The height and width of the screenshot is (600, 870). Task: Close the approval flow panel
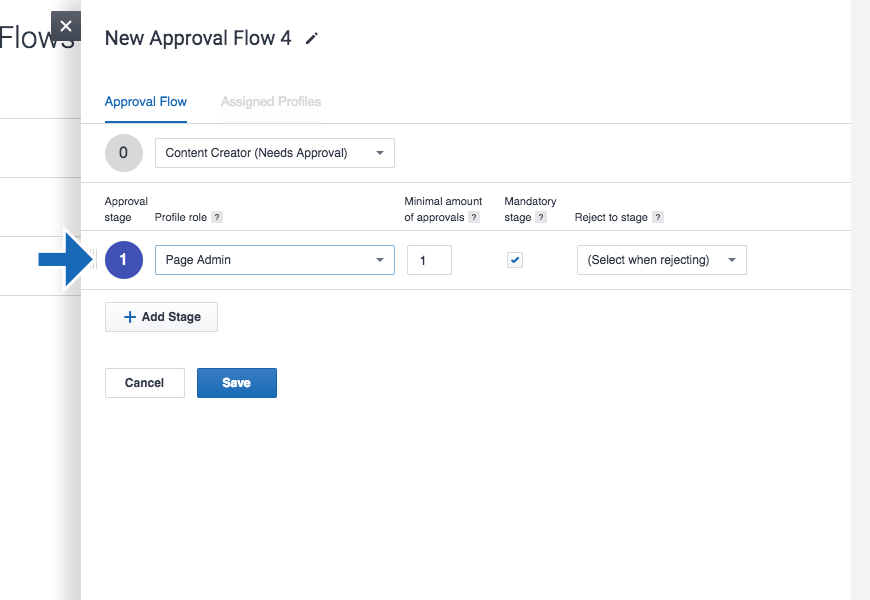(65, 26)
